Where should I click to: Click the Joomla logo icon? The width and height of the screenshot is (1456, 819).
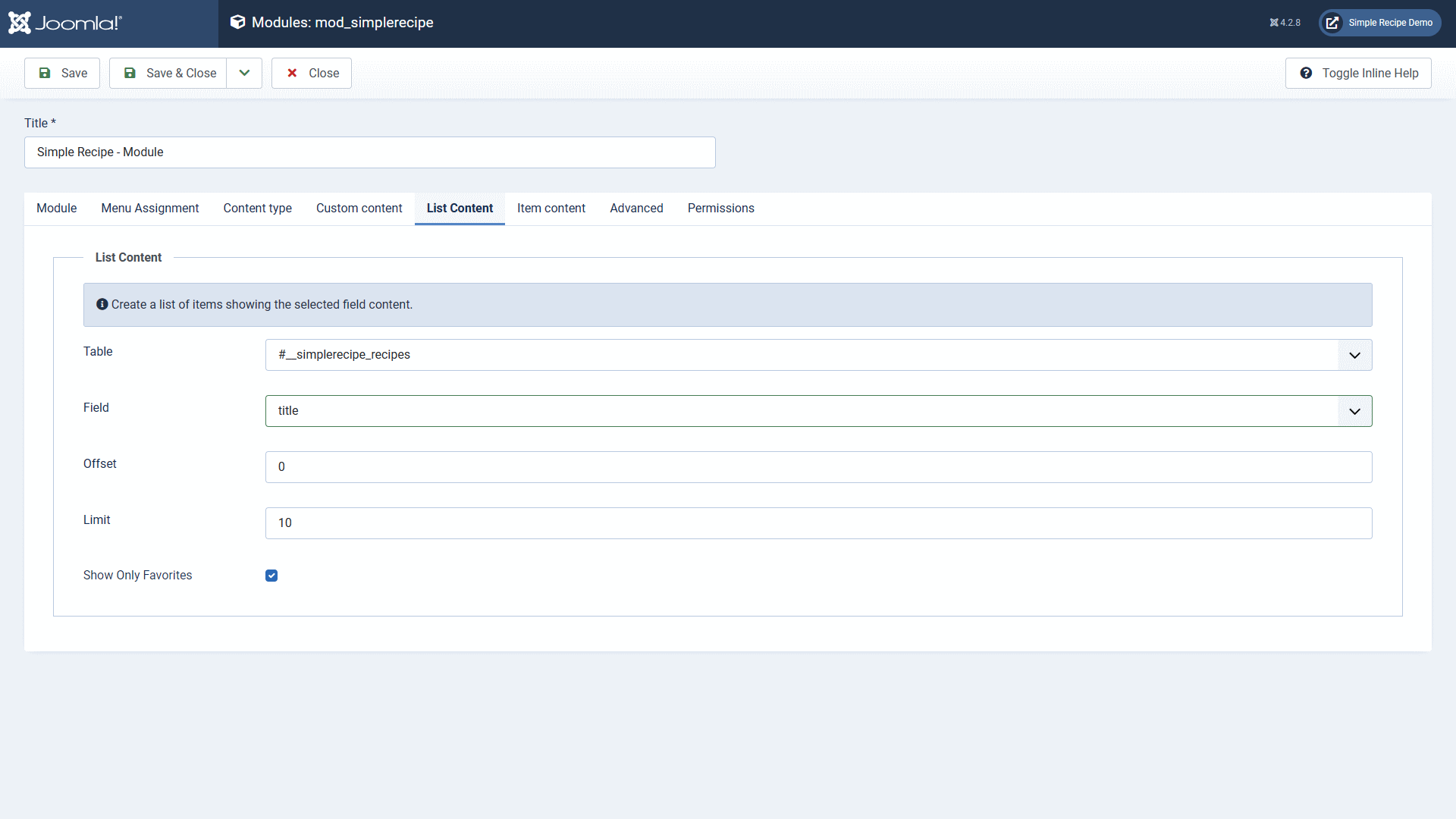[x=20, y=23]
